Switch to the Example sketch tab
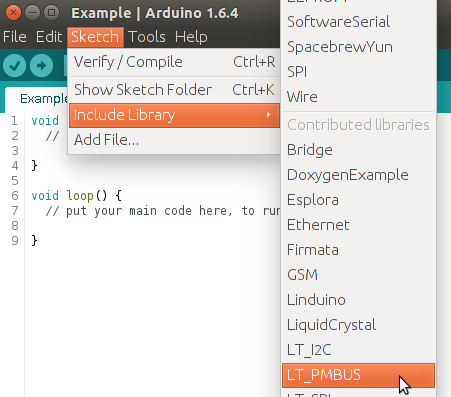The width and height of the screenshot is (451, 397). pos(37,99)
